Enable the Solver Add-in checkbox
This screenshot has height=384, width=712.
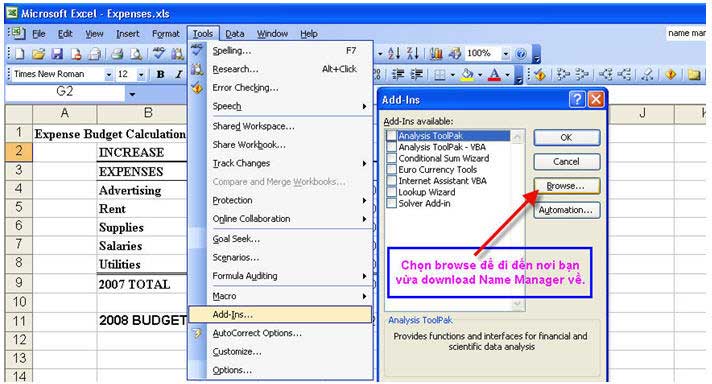391,203
